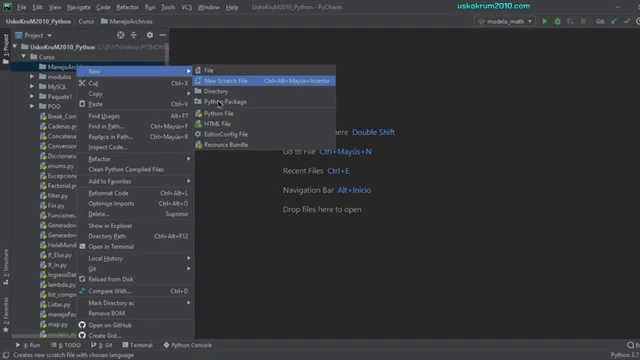Click the Resource Bundle icon in the New submenu

pos(198,144)
